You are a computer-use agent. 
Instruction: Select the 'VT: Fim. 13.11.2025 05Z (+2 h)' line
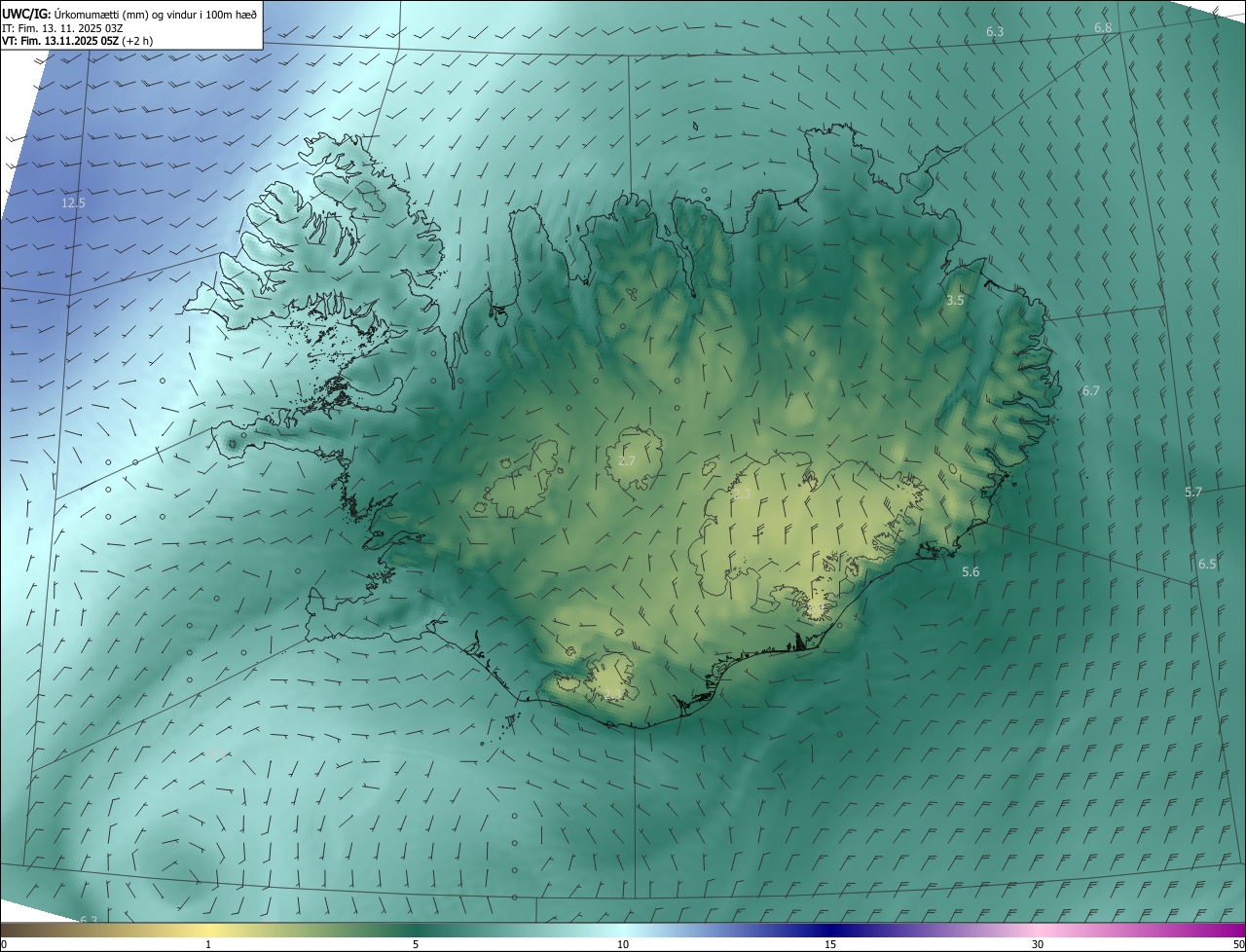coord(78,41)
